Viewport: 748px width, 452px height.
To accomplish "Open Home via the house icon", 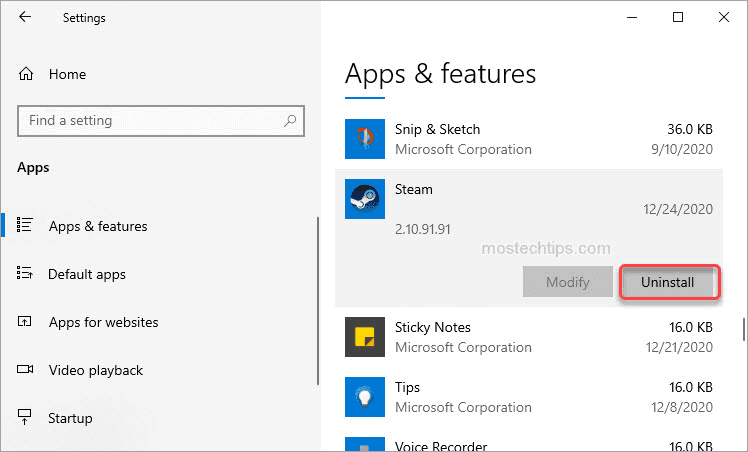I will (x=26, y=74).
